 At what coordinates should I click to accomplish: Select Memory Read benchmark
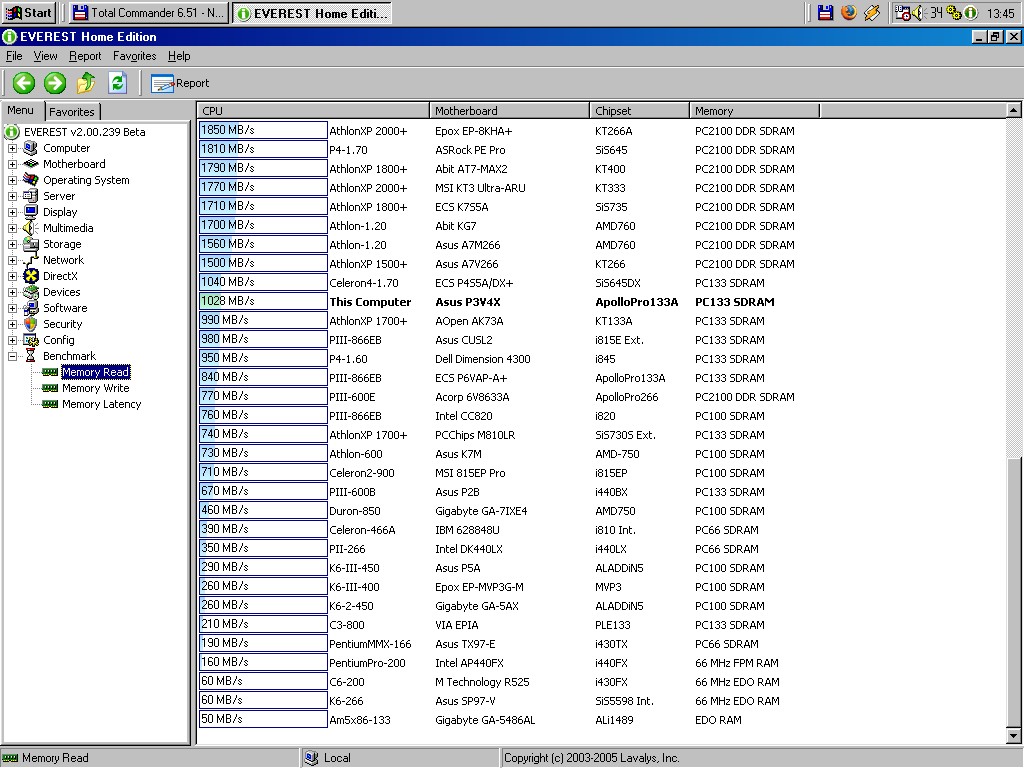pos(95,372)
